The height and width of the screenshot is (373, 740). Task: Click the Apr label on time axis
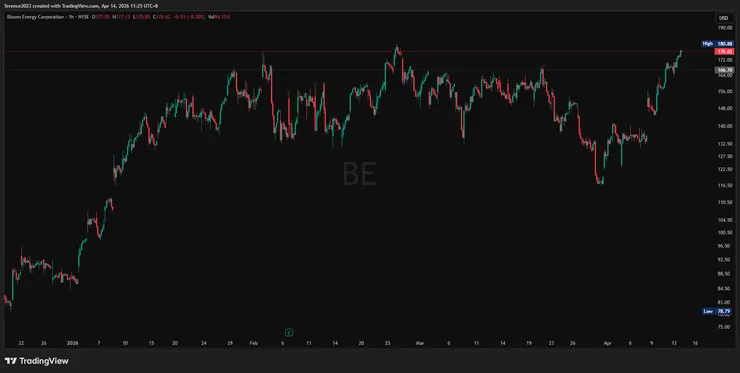point(607,343)
